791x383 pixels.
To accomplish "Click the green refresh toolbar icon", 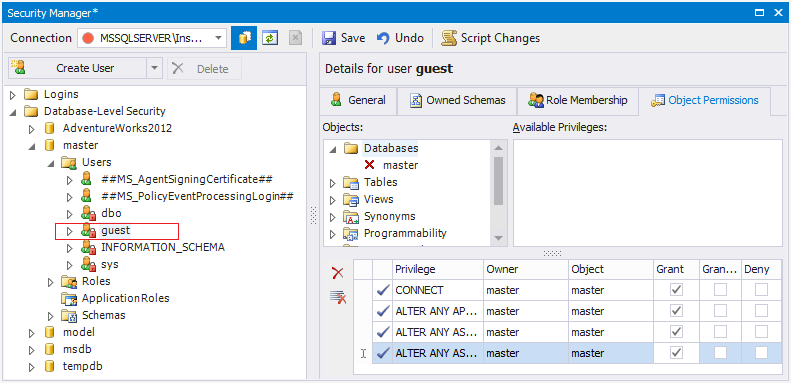I will 270,38.
